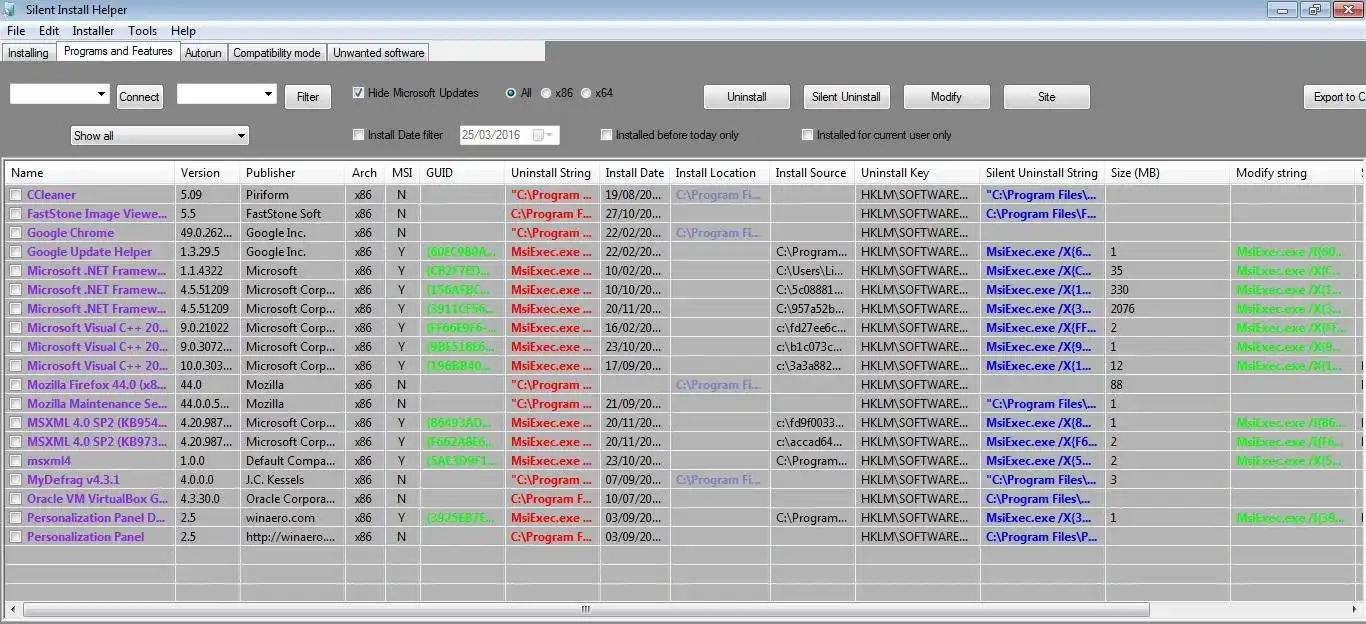
Task: Open the File menu
Action: click(x=15, y=31)
